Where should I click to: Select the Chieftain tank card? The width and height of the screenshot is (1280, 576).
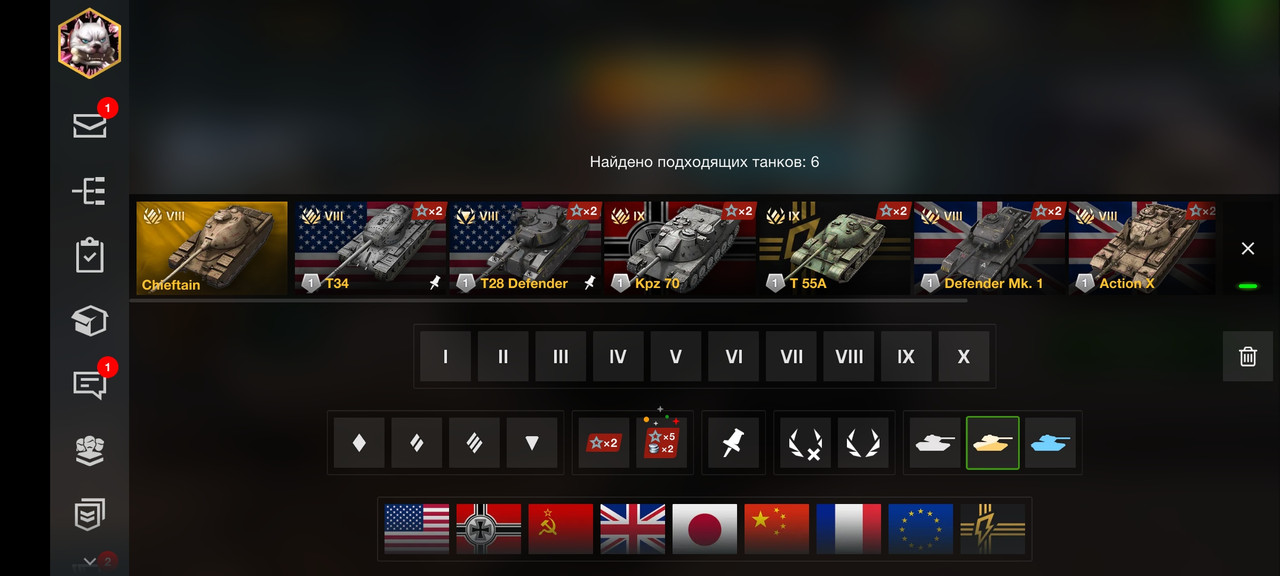[x=212, y=248]
